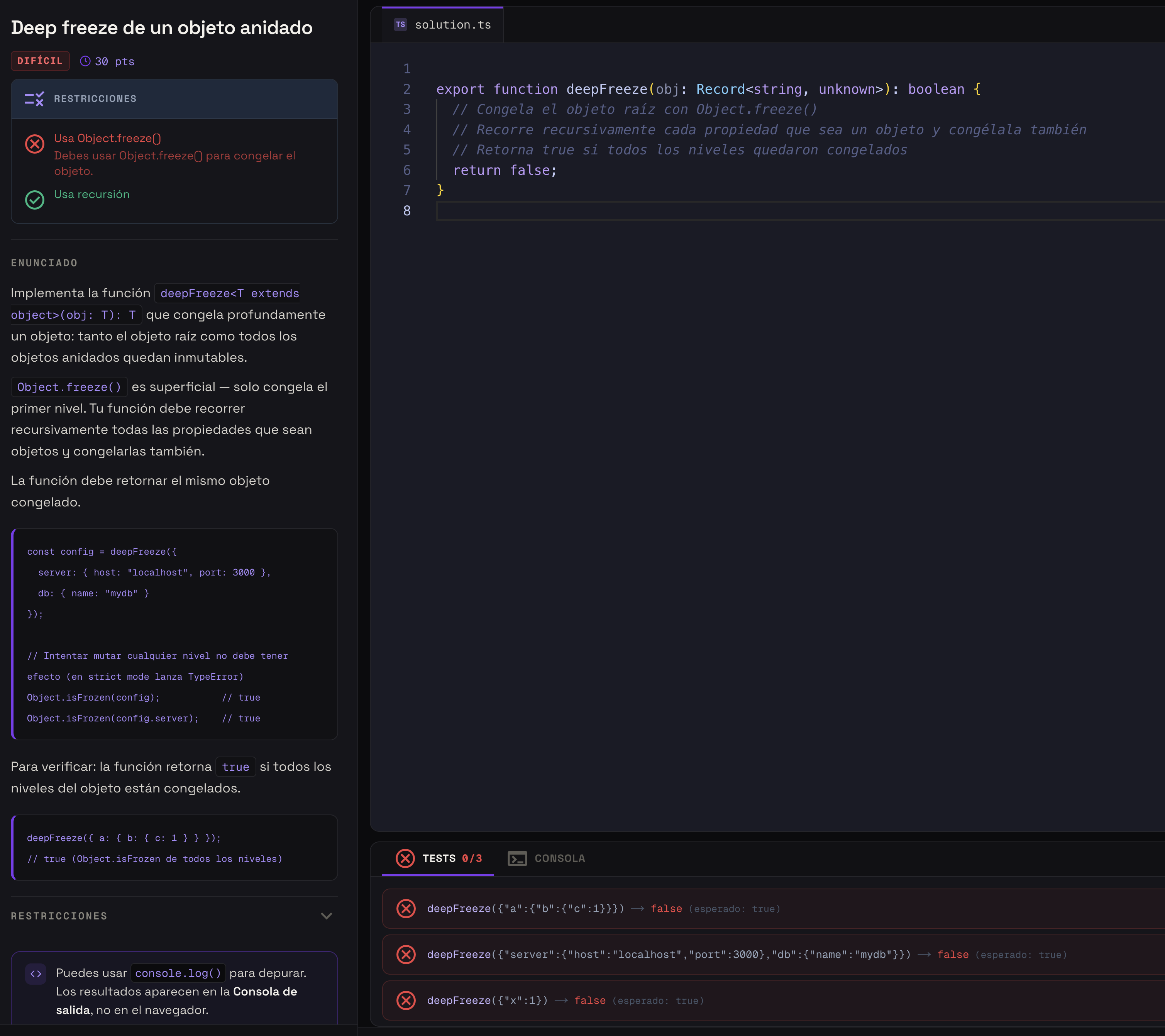
Task: Click the closing brace on line 7
Action: coord(440,190)
